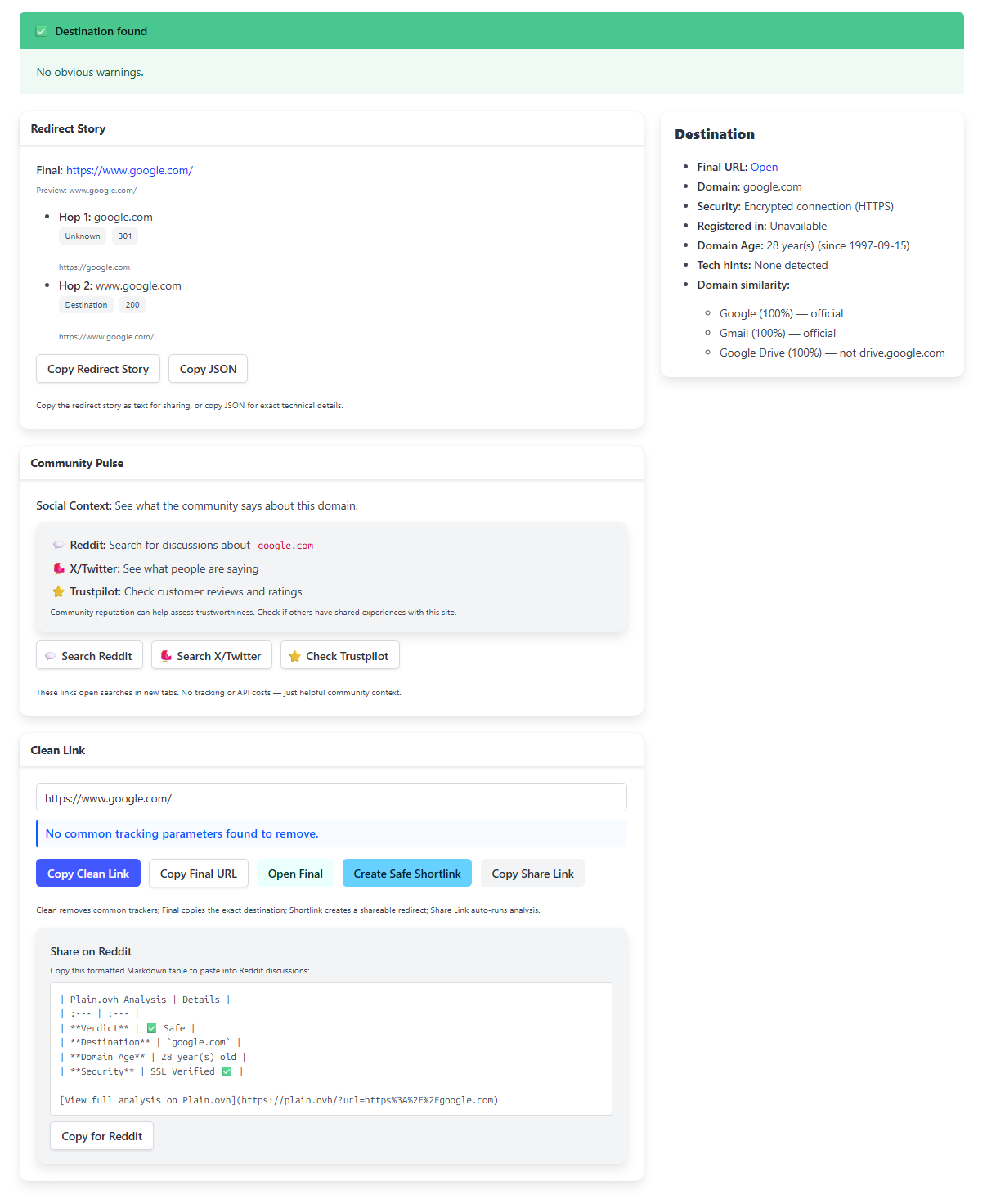996x1204 pixels.
Task: Click the Create Safe Shortlink button
Action: coord(406,873)
